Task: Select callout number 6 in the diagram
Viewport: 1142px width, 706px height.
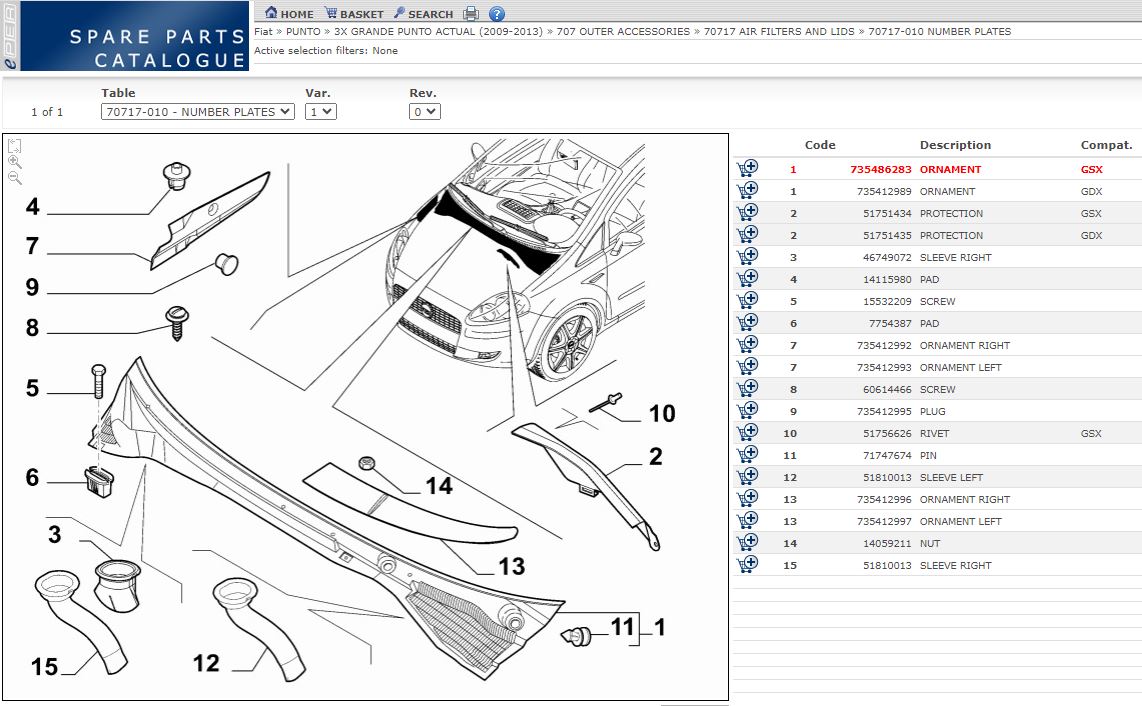Action: point(32,477)
